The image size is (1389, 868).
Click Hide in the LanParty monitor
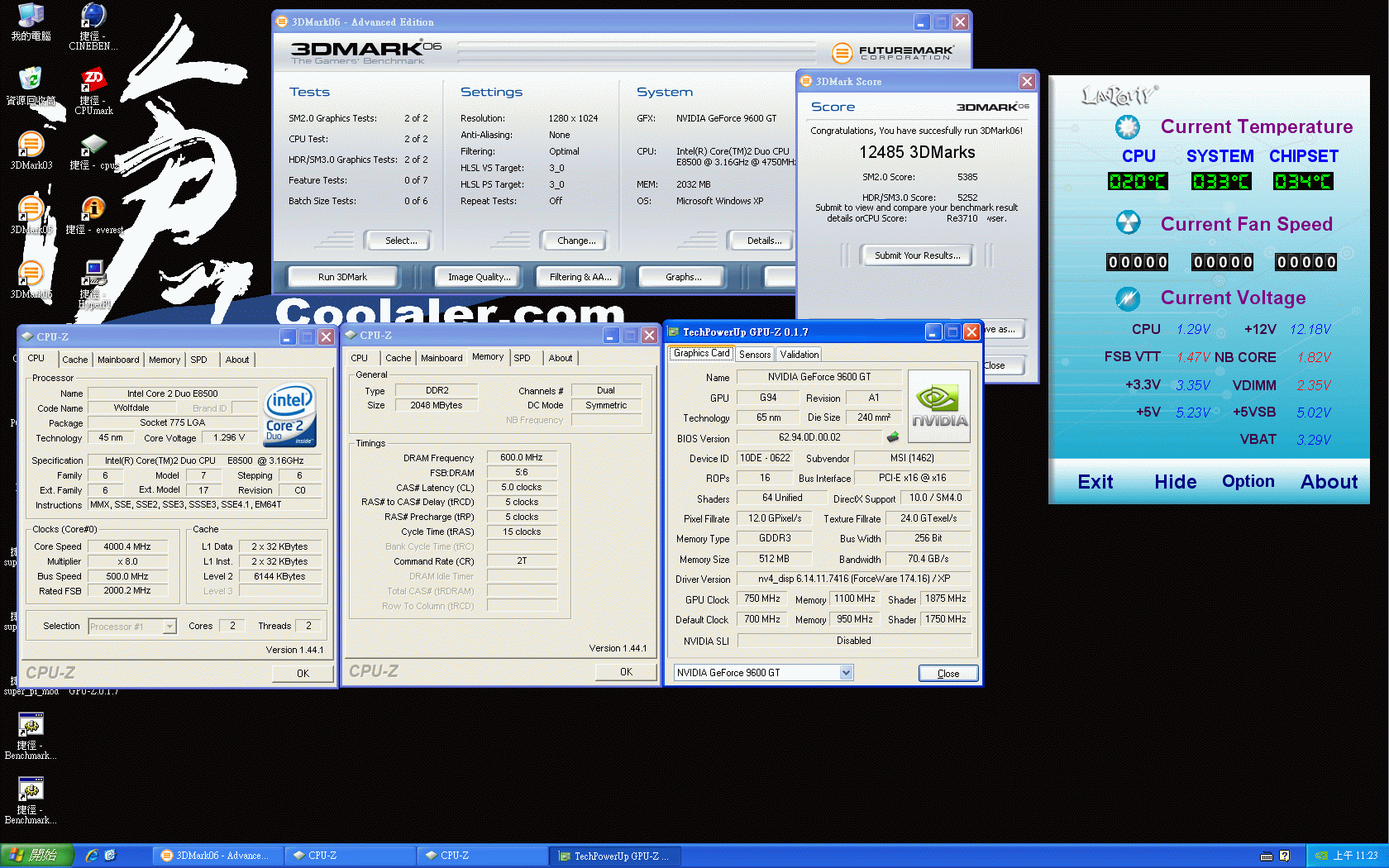1176,482
